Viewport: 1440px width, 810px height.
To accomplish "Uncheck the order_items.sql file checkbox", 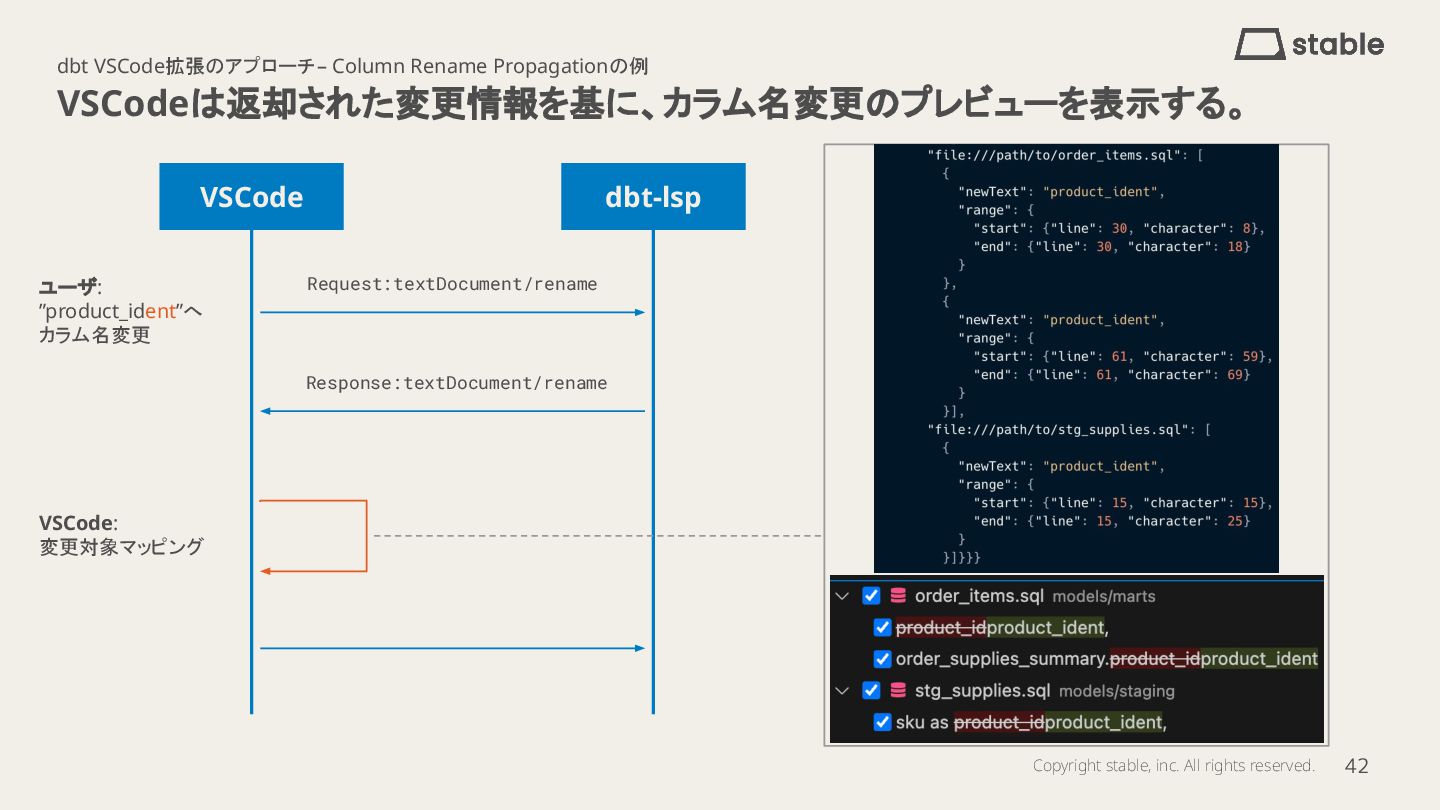I will (871, 596).
